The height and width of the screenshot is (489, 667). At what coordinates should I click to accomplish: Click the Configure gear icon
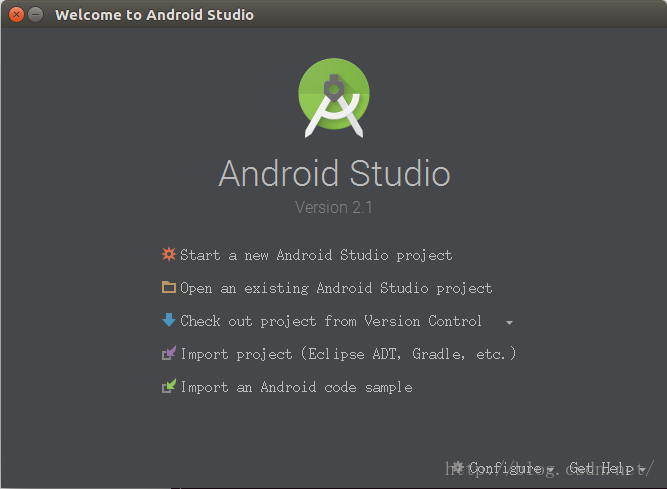coord(458,467)
